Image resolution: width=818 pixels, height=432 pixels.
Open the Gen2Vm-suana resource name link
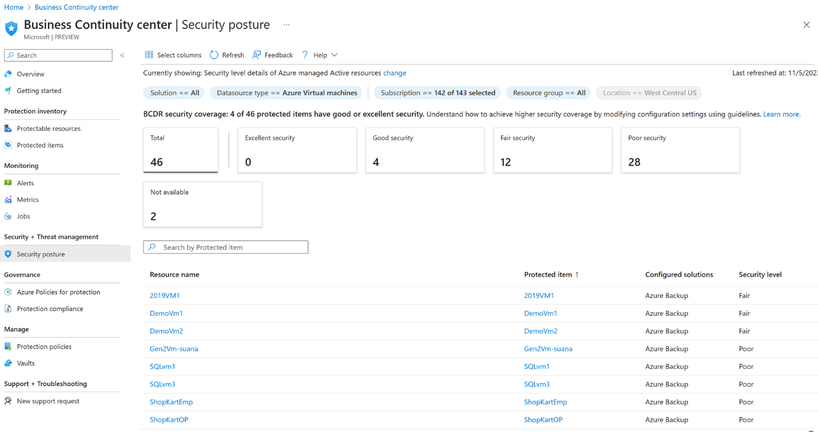174,349
